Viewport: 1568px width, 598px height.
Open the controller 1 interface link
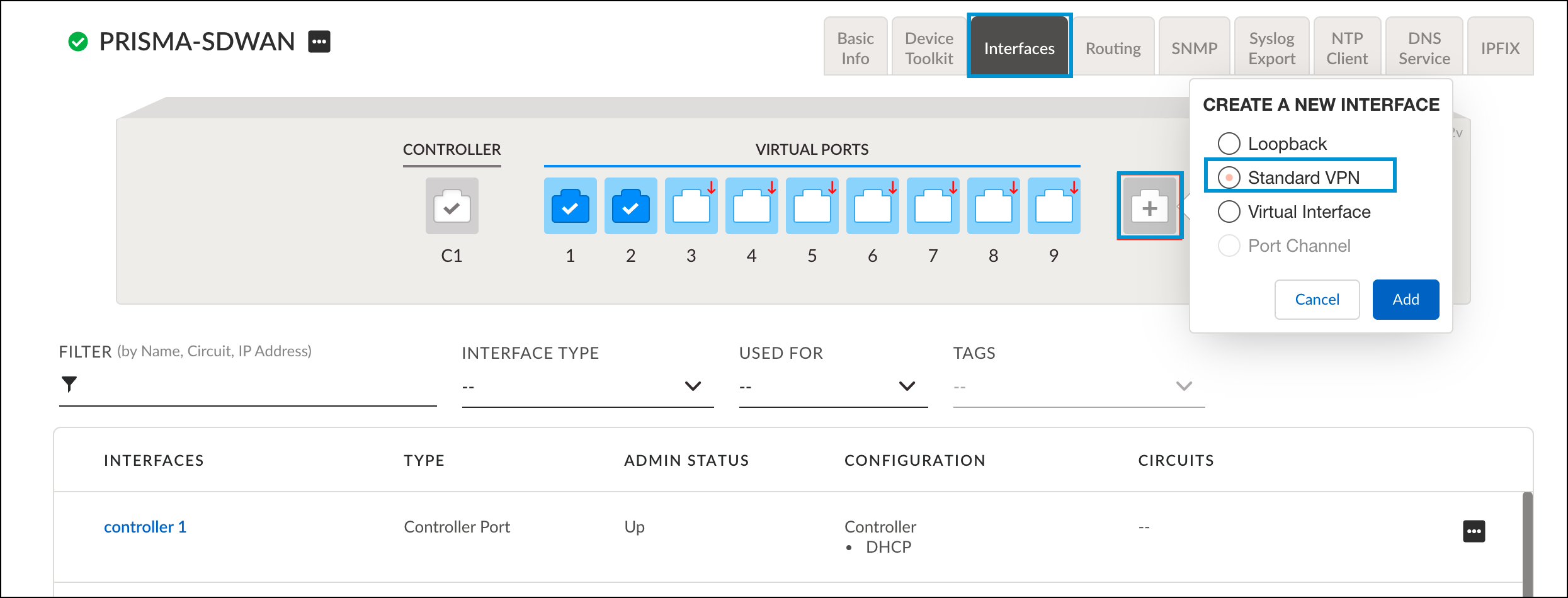pos(145,527)
